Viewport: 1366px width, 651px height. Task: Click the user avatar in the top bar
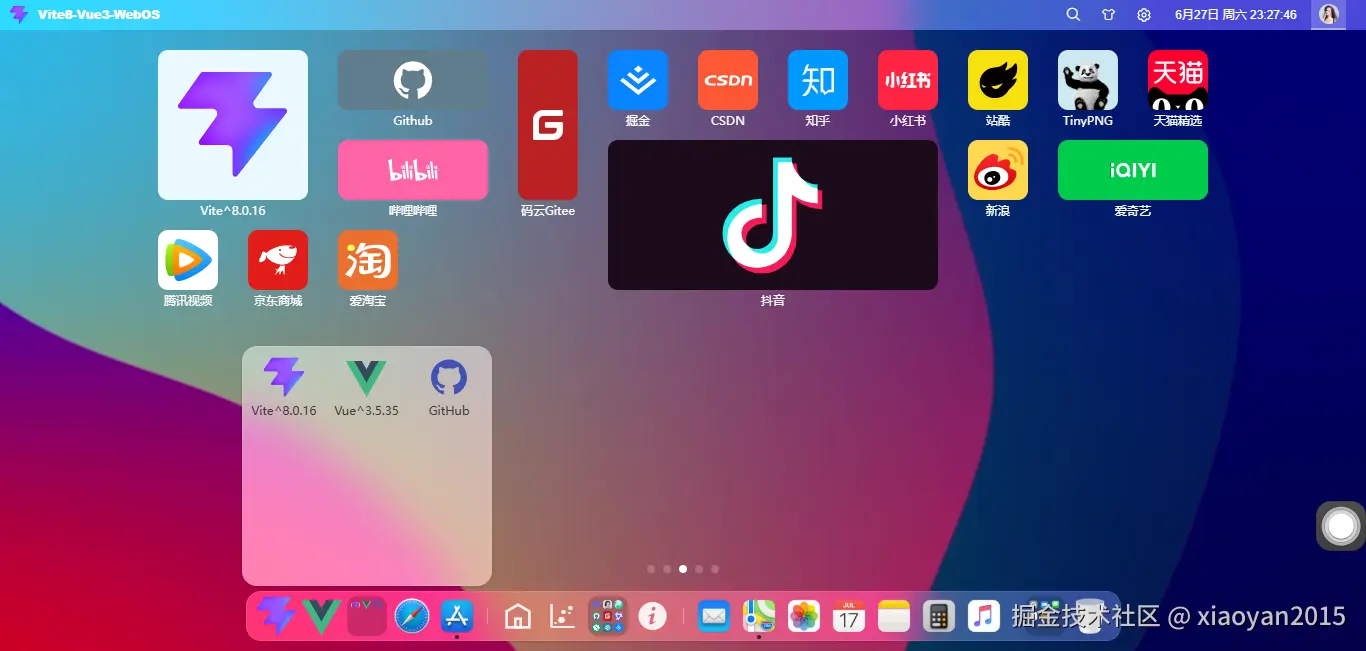pyautogui.click(x=1329, y=14)
